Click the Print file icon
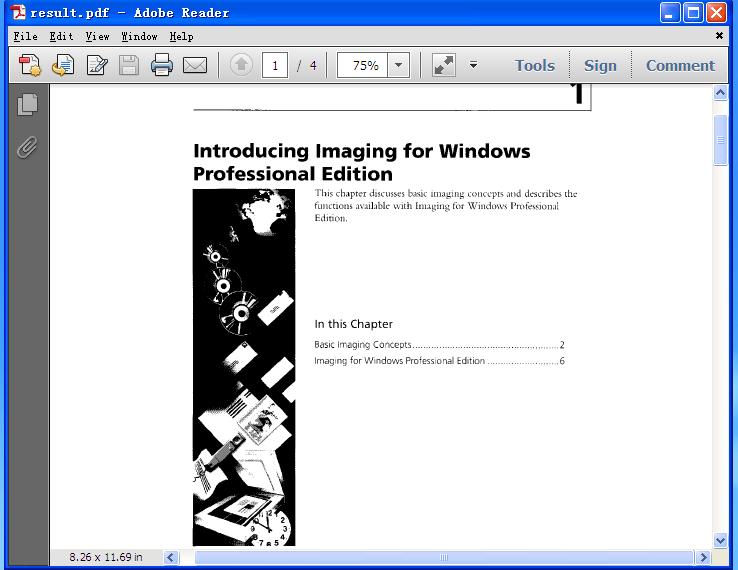The height and width of the screenshot is (570, 738). (x=161, y=65)
